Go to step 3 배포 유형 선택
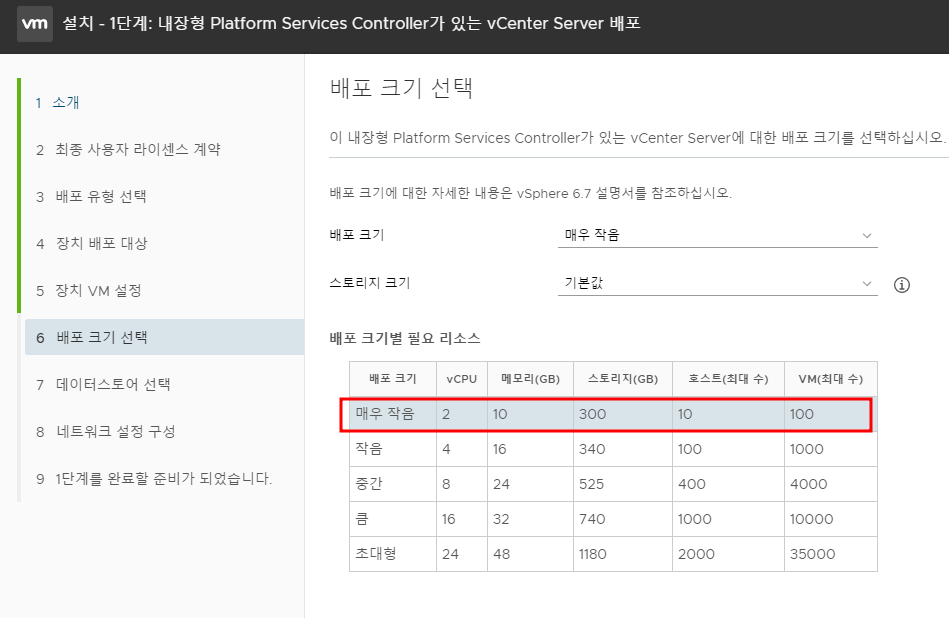 91,196
